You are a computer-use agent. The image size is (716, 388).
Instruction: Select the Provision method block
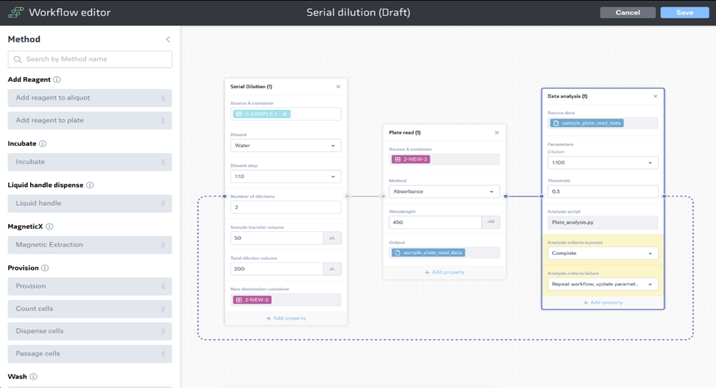(90, 286)
